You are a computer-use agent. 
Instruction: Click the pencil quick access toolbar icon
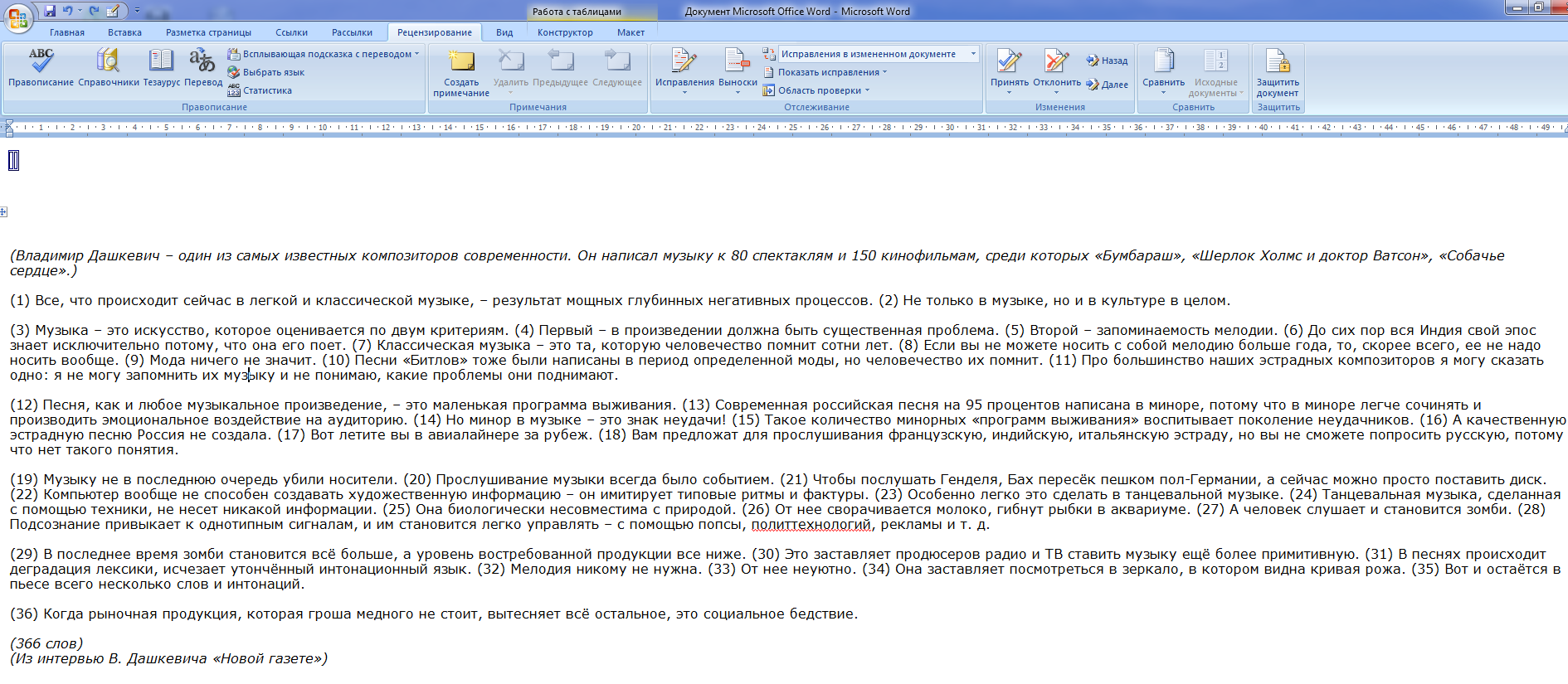(113, 11)
